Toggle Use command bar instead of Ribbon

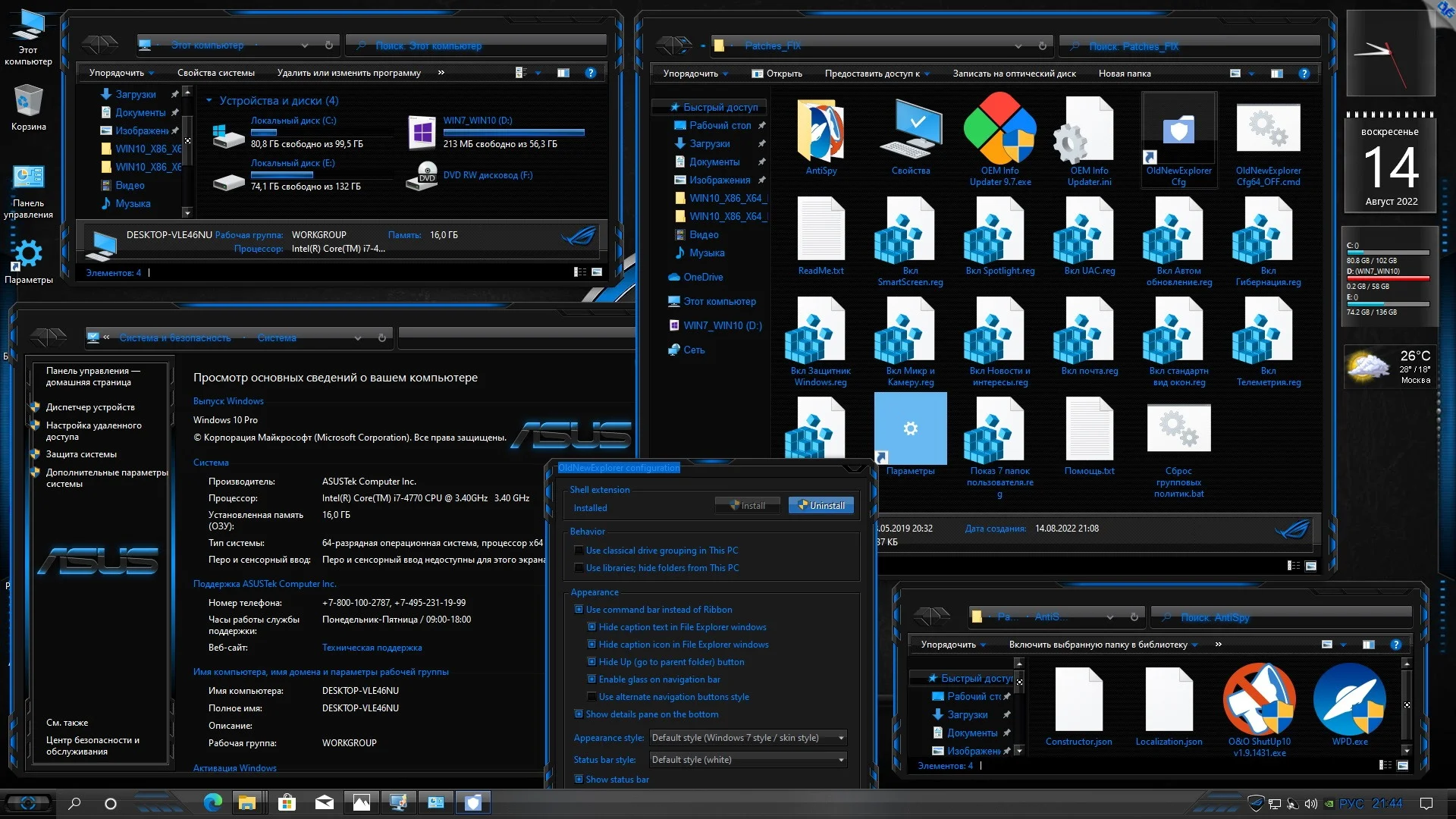(x=579, y=610)
